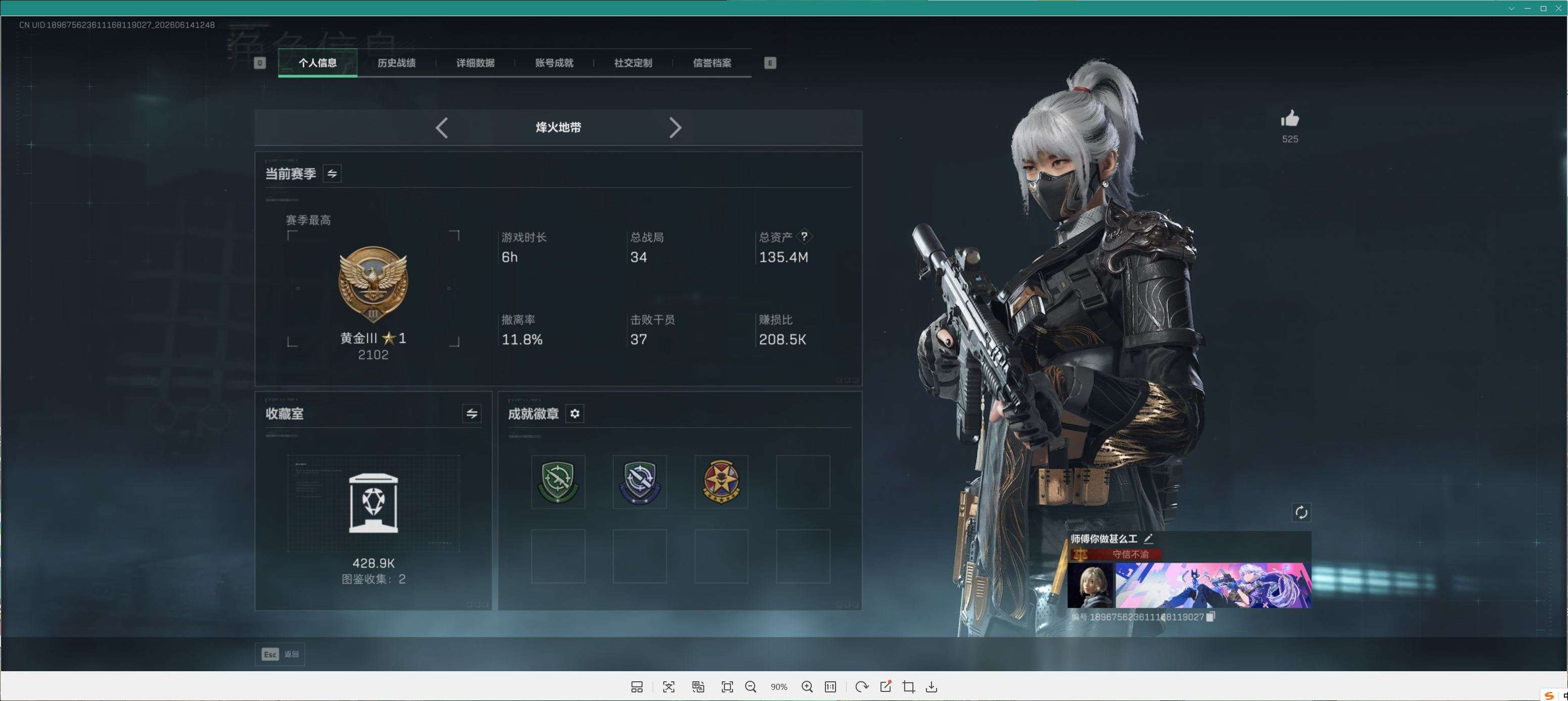Switch to the 历史战绩 tab
This screenshot has height=701, width=1568.
[396, 63]
